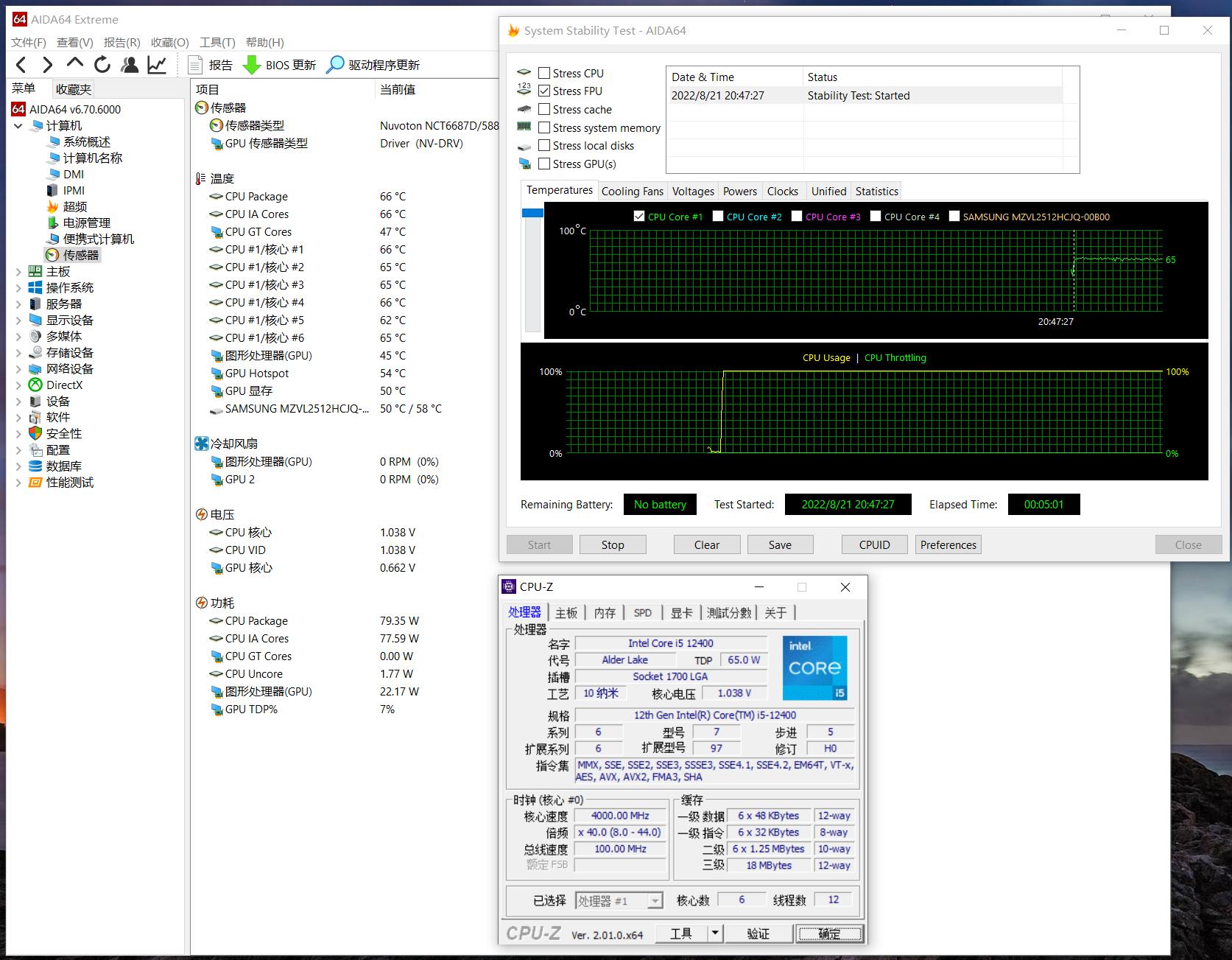
Task: Open the 工具(T) menu in AIDA64
Action: (x=217, y=42)
